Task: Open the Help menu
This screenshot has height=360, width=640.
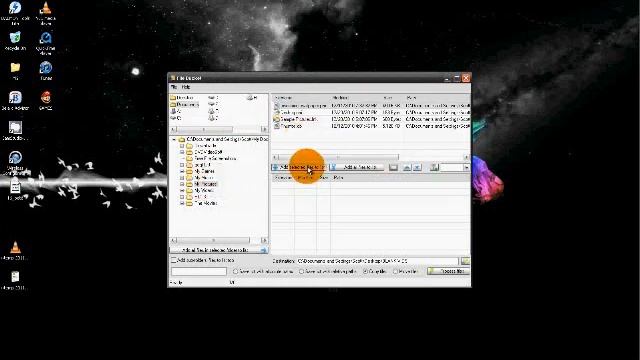Action: (186, 87)
